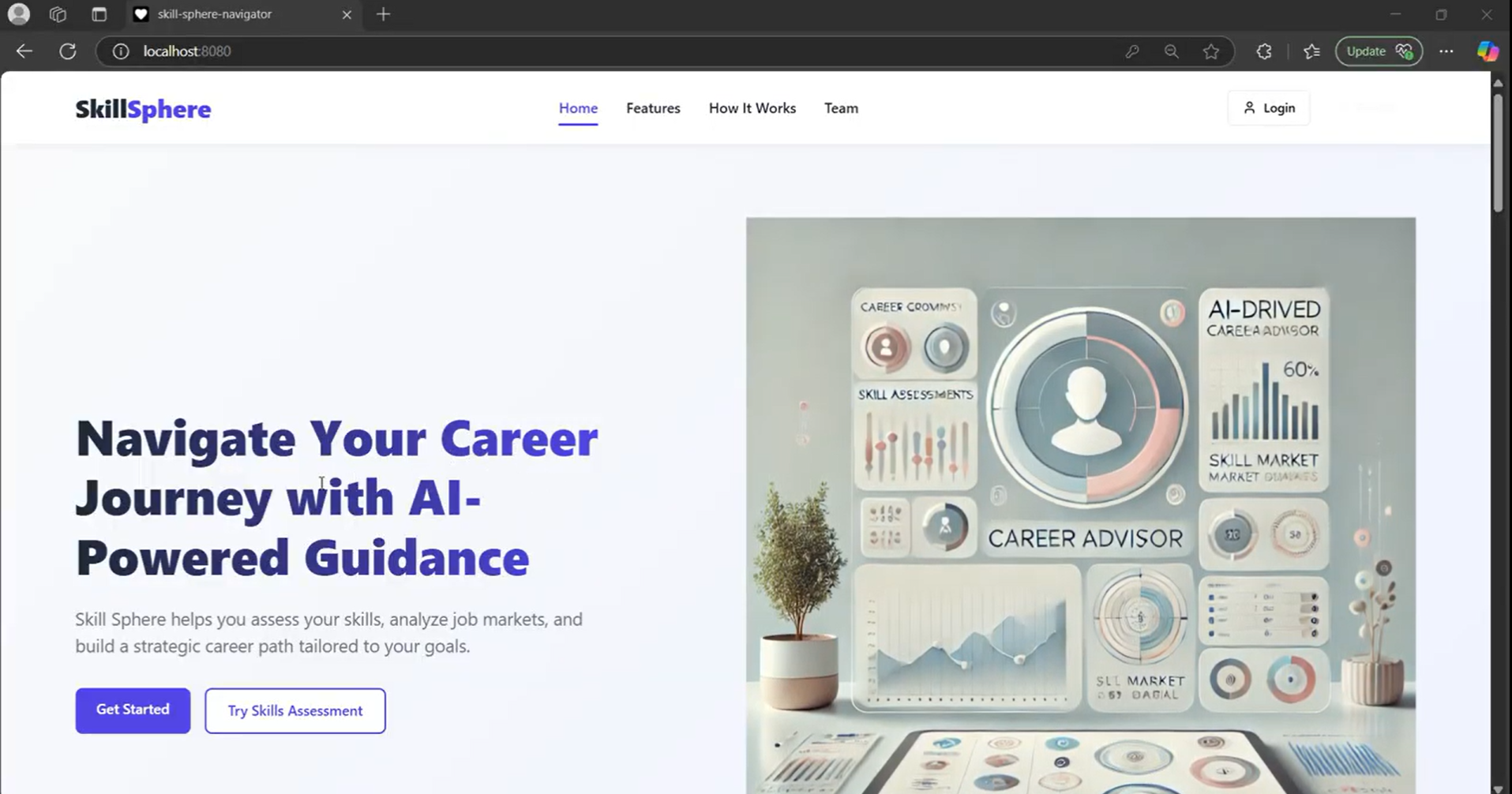Bookmark page with star icon
This screenshot has width=1512, height=794.
pyautogui.click(x=1210, y=51)
